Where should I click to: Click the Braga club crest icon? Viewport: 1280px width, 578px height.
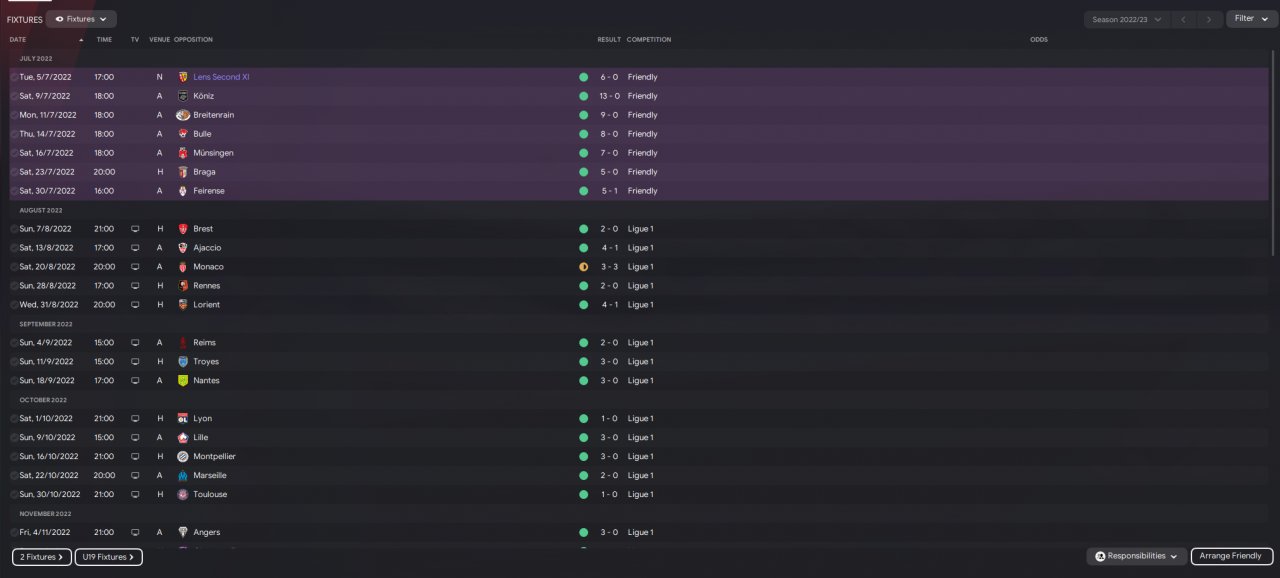click(x=183, y=172)
